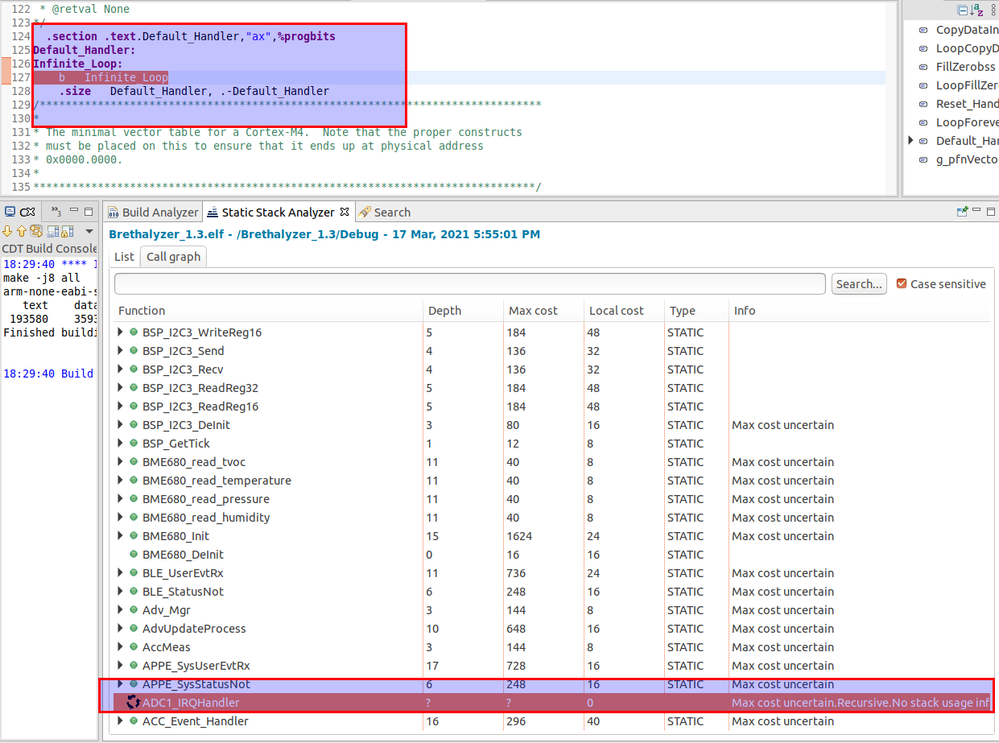Viewport: 999px width, 743px height.
Task: Switch to the Build Analyzer tab
Action: [x=153, y=212]
